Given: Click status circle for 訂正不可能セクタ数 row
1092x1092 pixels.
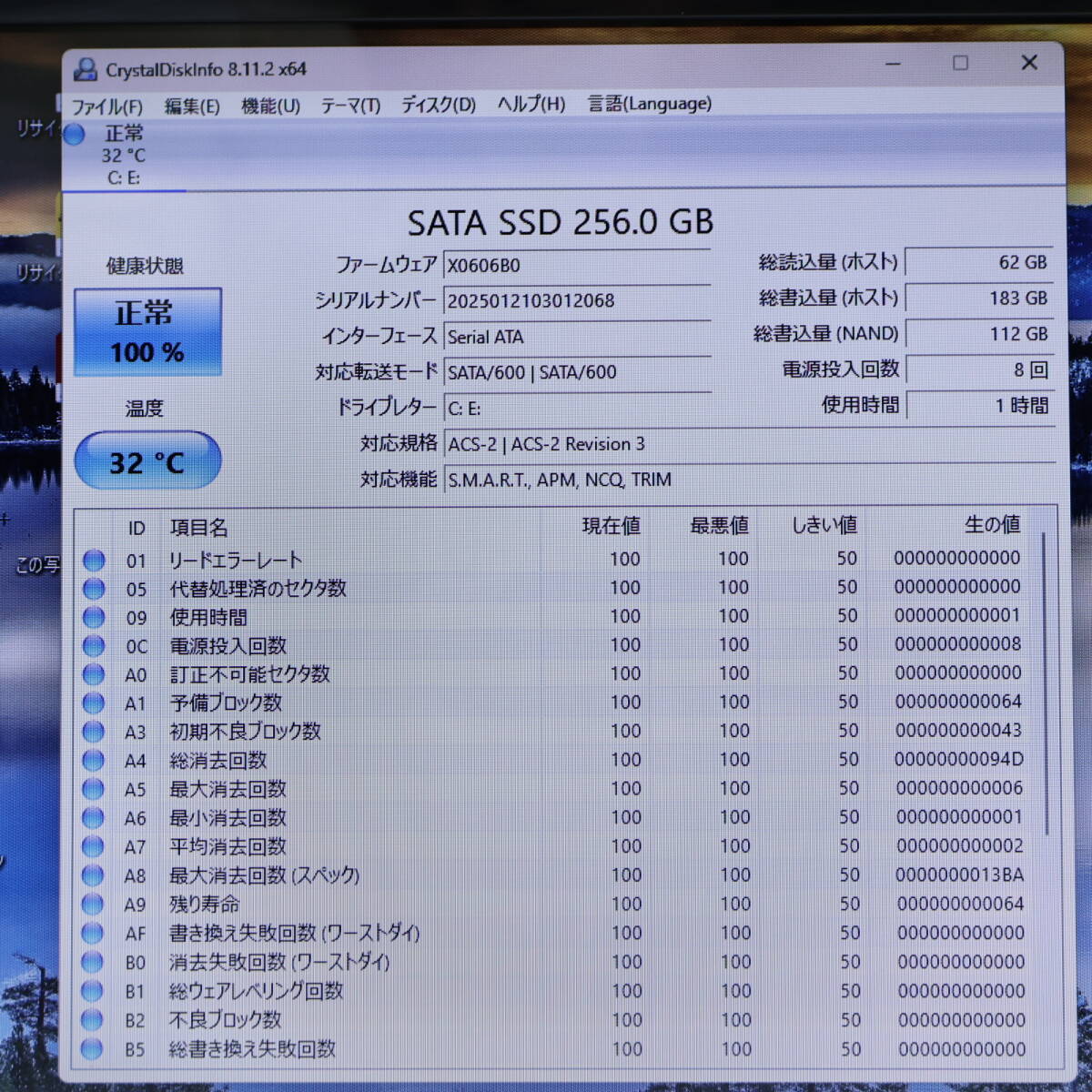Looking at the screenshot, I should tap(94, 674).
